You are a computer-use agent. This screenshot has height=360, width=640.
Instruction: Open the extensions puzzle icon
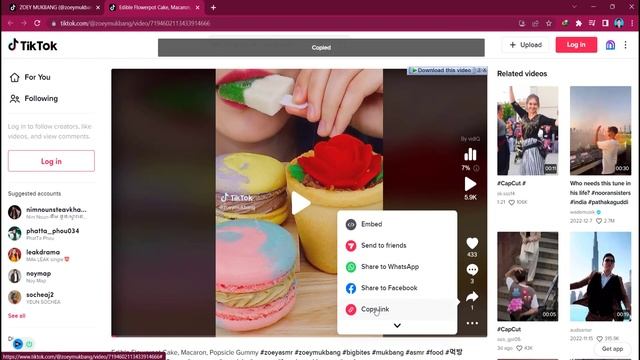coord(578,23)
